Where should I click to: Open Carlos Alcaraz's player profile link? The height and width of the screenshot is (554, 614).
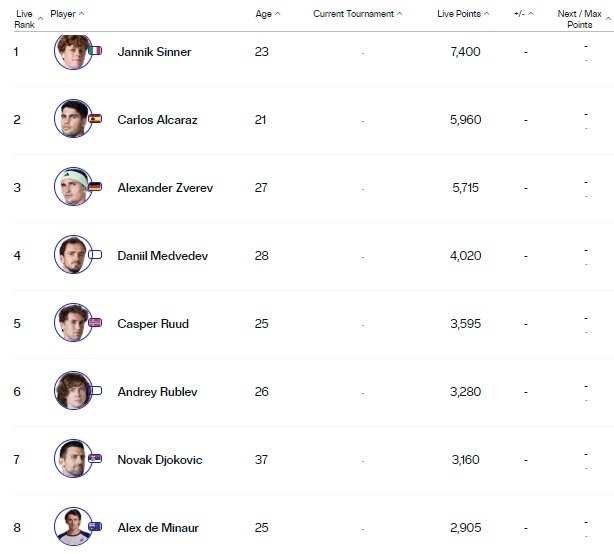(x=157, y=119)
